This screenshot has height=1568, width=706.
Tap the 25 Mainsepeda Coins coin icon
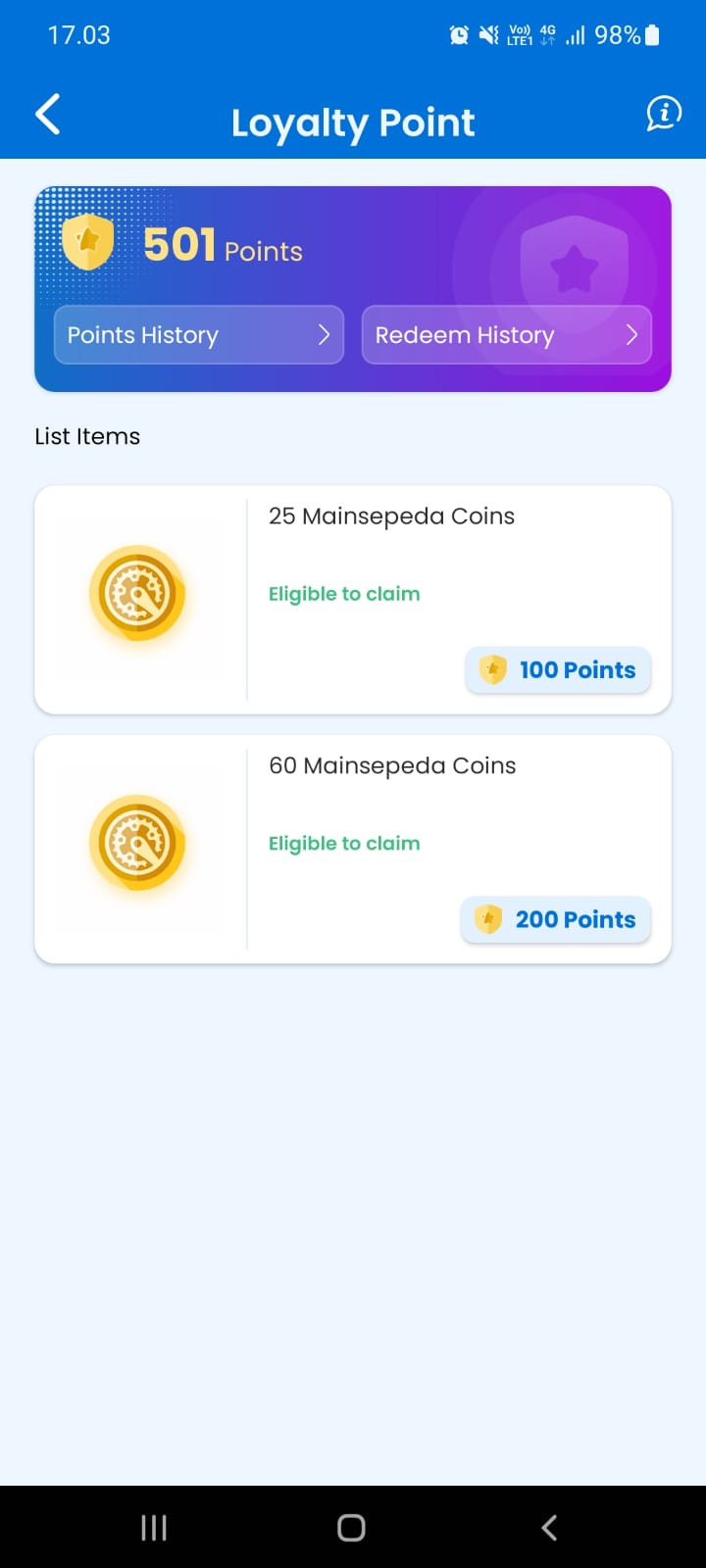pyautogui.click(x=137, y=593)
